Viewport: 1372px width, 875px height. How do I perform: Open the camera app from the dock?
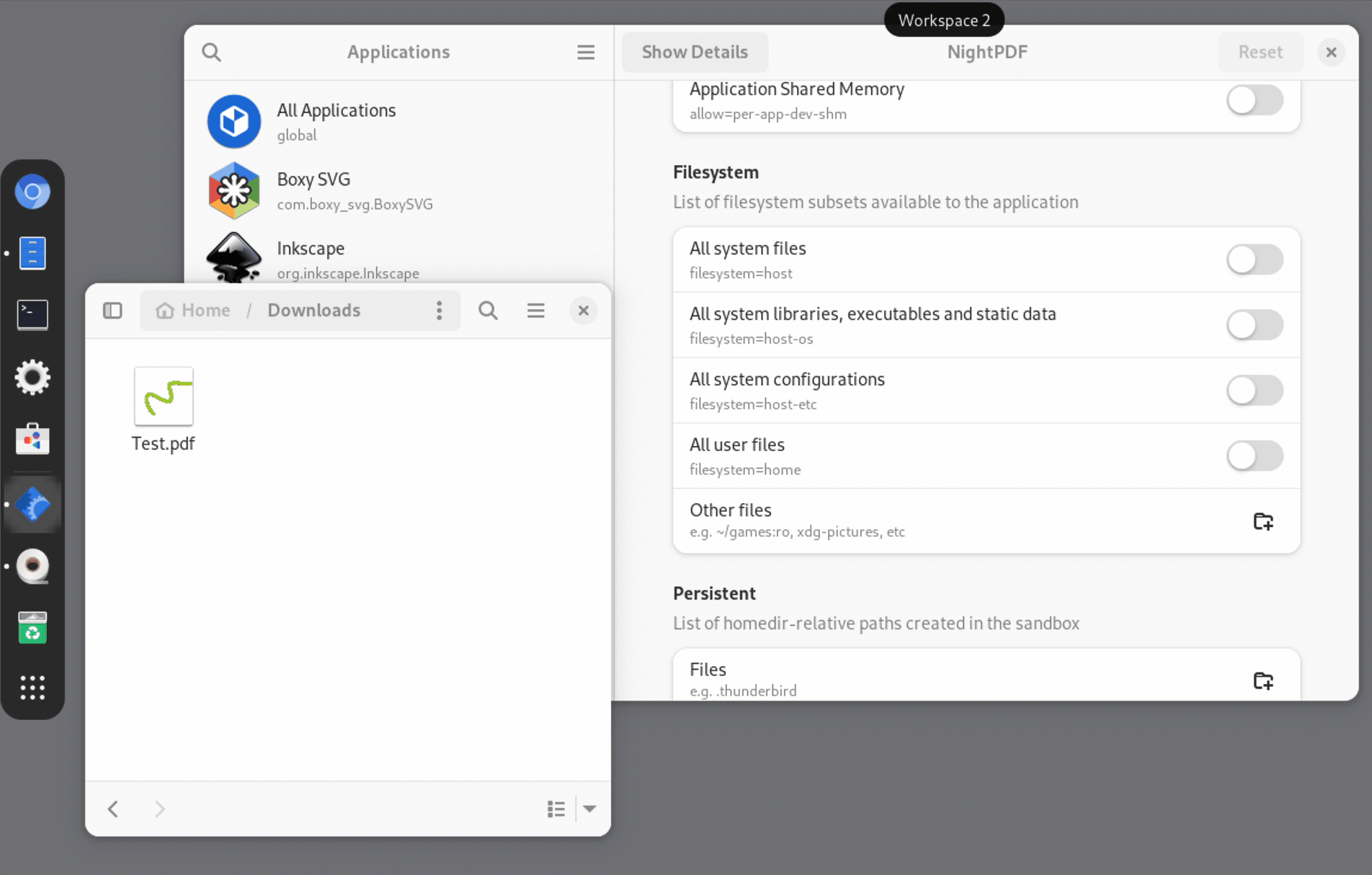pyautogui.click(x=32, y=566)
